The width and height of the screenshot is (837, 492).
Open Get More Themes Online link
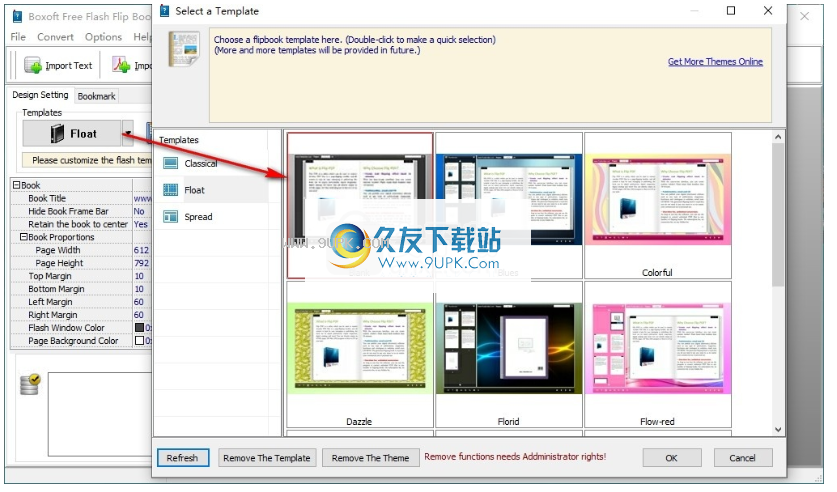(715, 61)
